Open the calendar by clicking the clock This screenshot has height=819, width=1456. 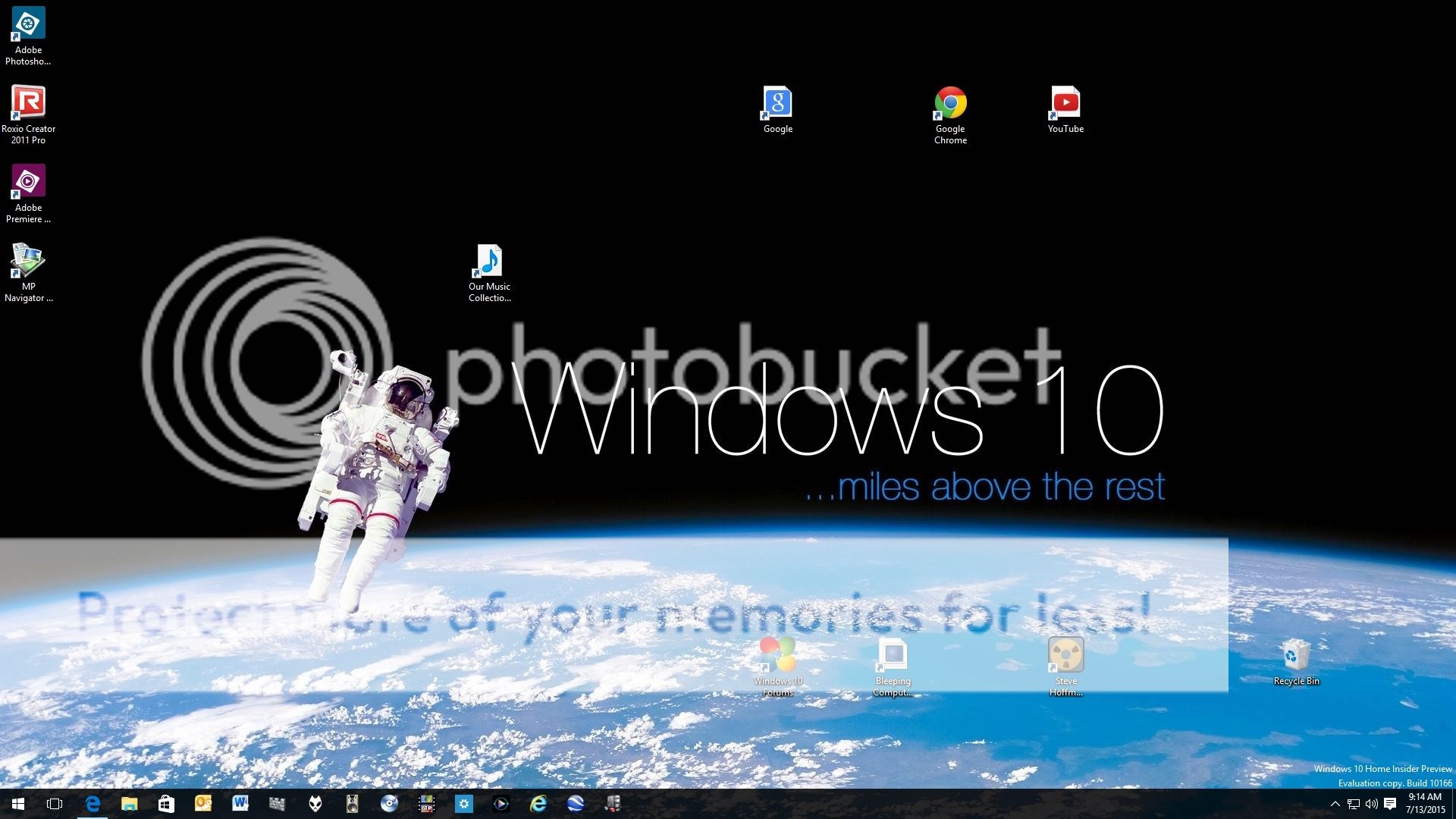(1426, 802)
